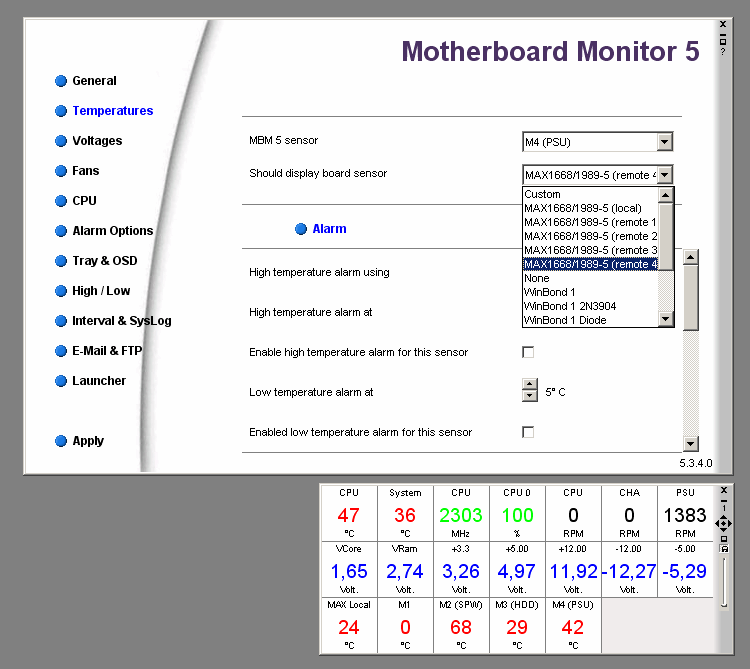This screenshot has height=669, width=750.
Task: Click the blue bullet next to Voltages
Action: (61, 141)
